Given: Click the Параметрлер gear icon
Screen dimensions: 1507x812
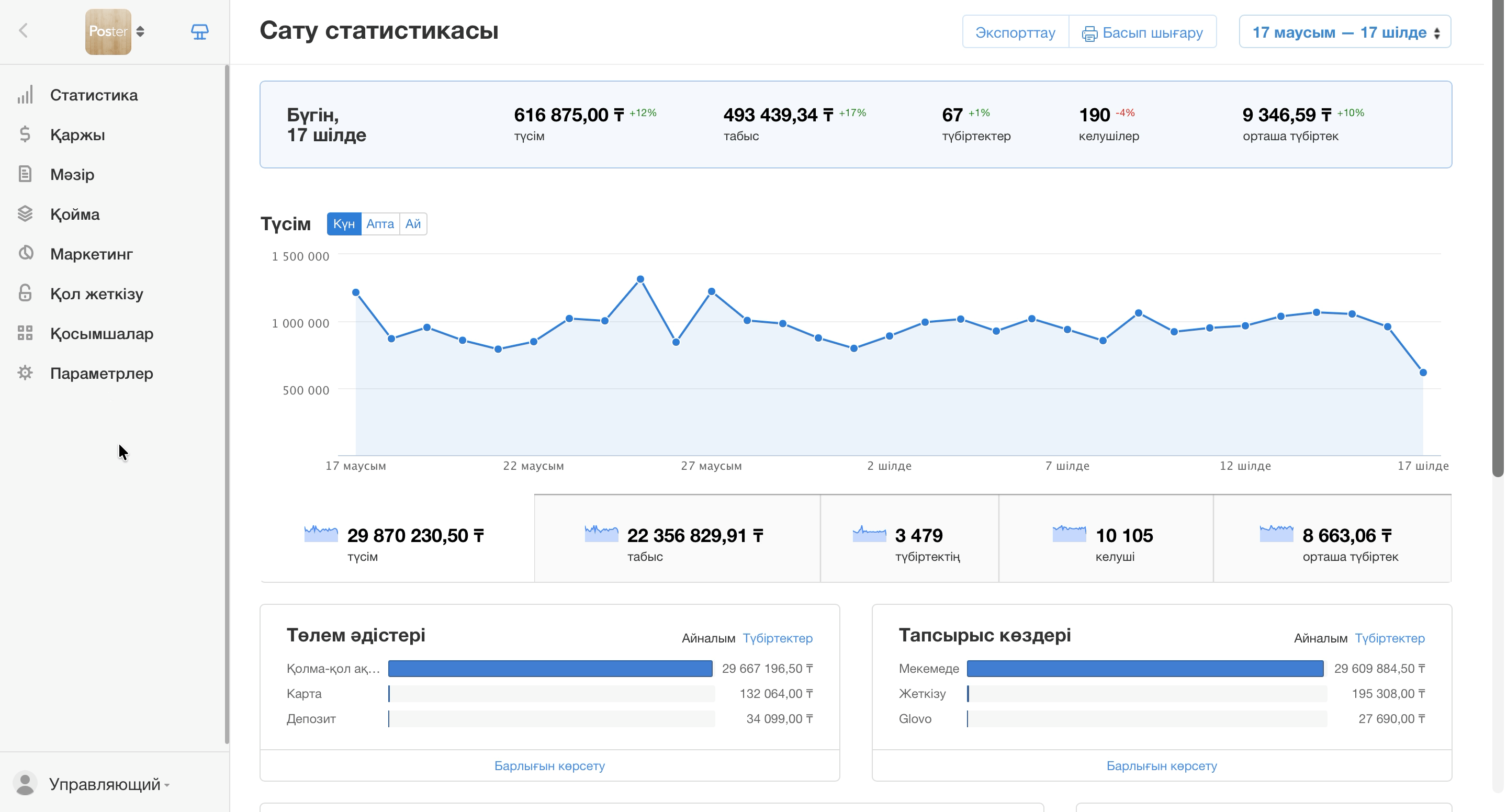Looking at the screenshot, I should coord(25,373).
